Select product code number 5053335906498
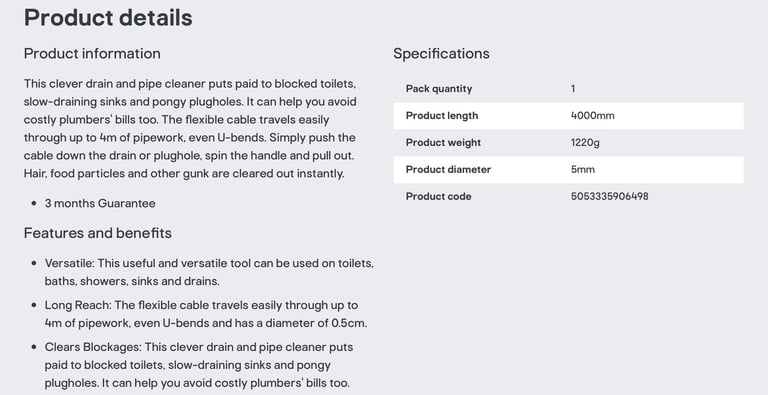 pos(610,197)
